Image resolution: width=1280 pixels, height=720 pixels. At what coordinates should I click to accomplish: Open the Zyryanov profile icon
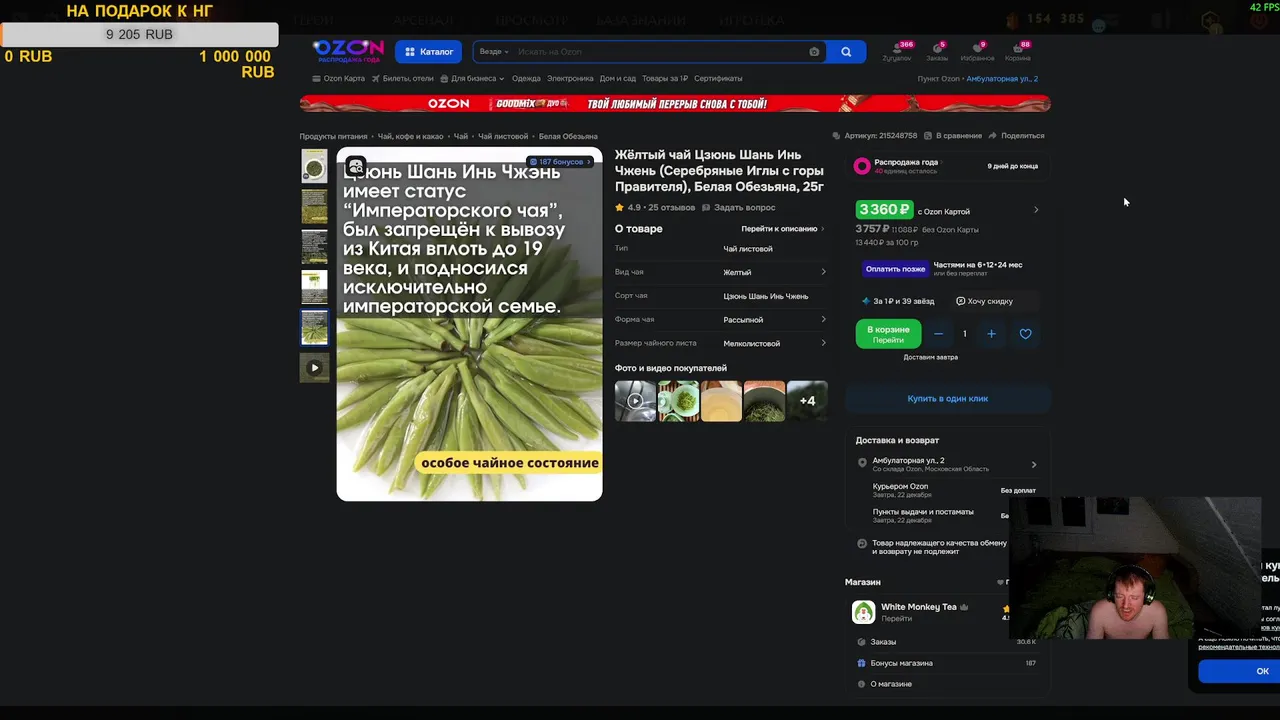pos(897,51)
